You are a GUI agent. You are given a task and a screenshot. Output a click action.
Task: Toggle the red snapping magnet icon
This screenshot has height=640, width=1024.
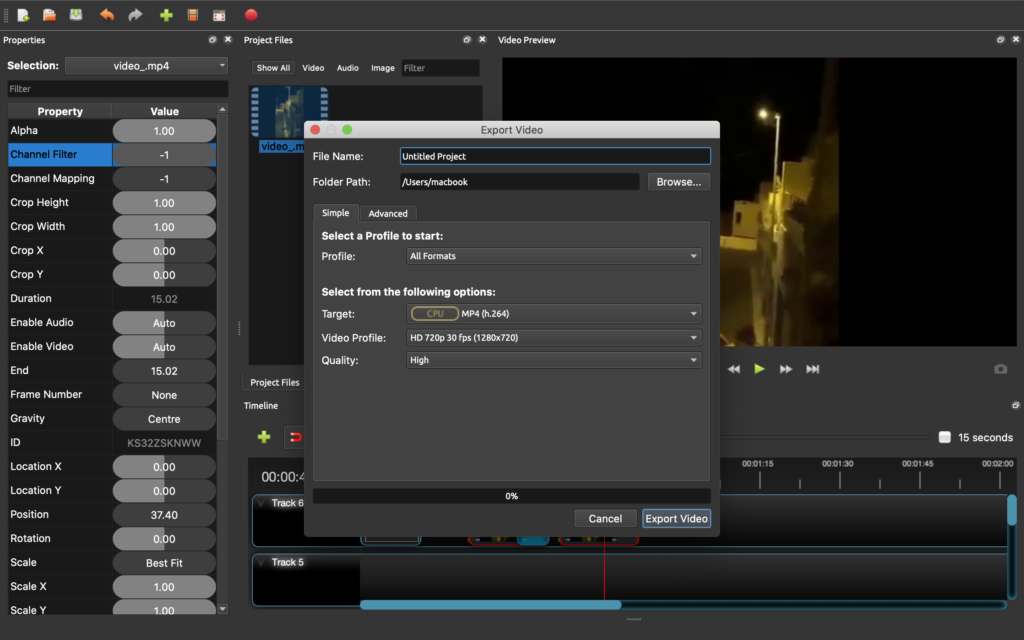[x=295, y=437]
